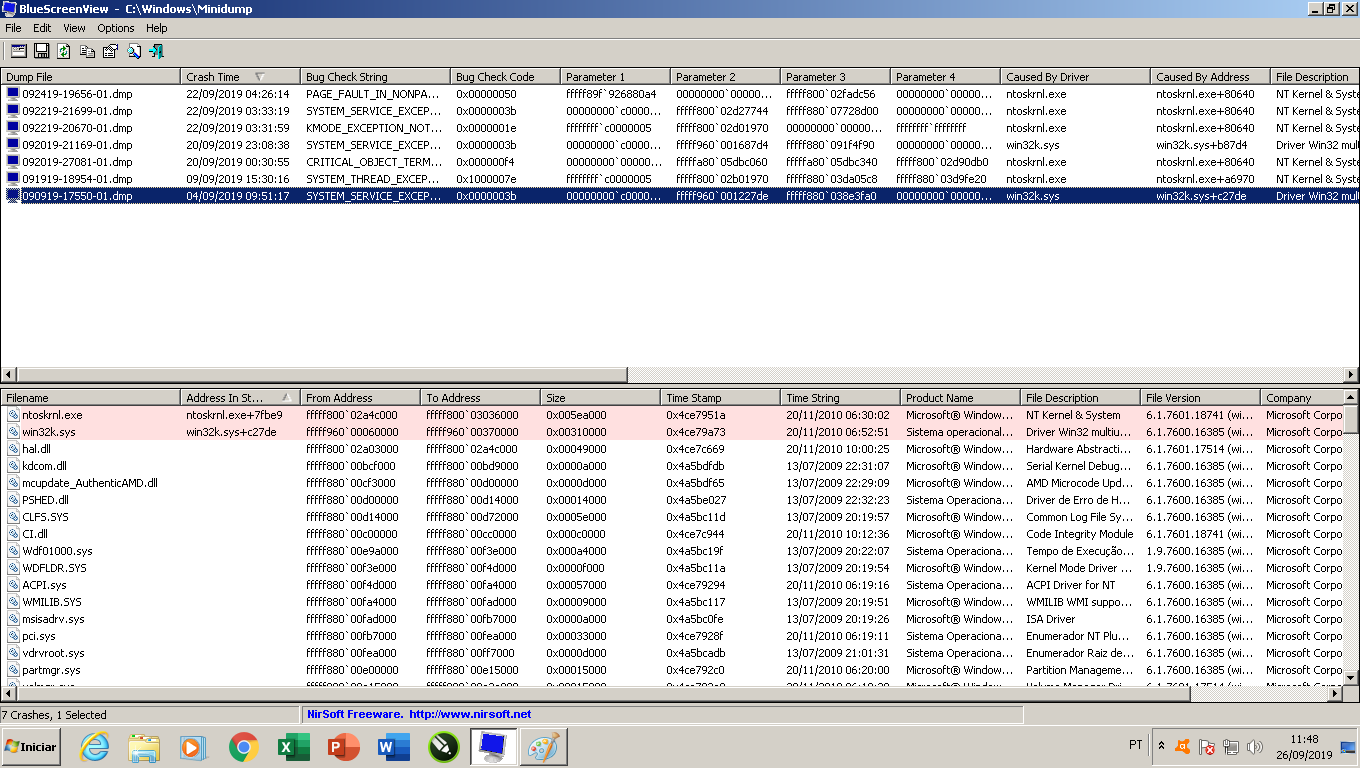
Task: Sort by Dump File column header
Action: [x=90, y=77]
